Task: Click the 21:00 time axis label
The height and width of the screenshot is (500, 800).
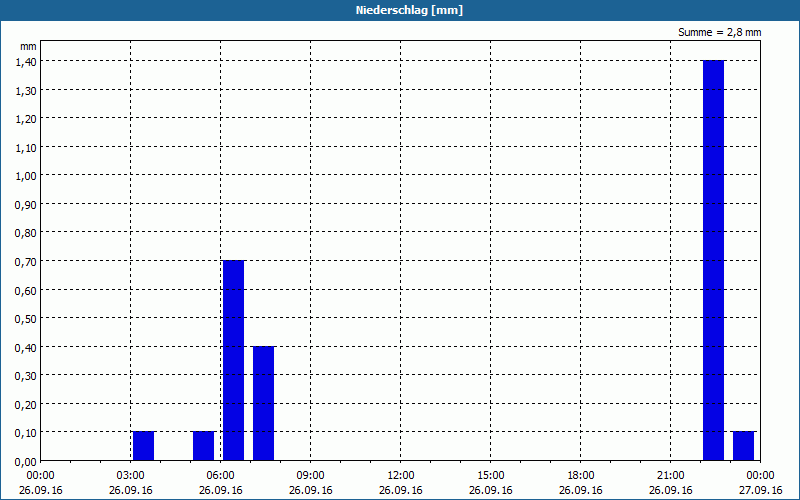Action: point(670,476)
